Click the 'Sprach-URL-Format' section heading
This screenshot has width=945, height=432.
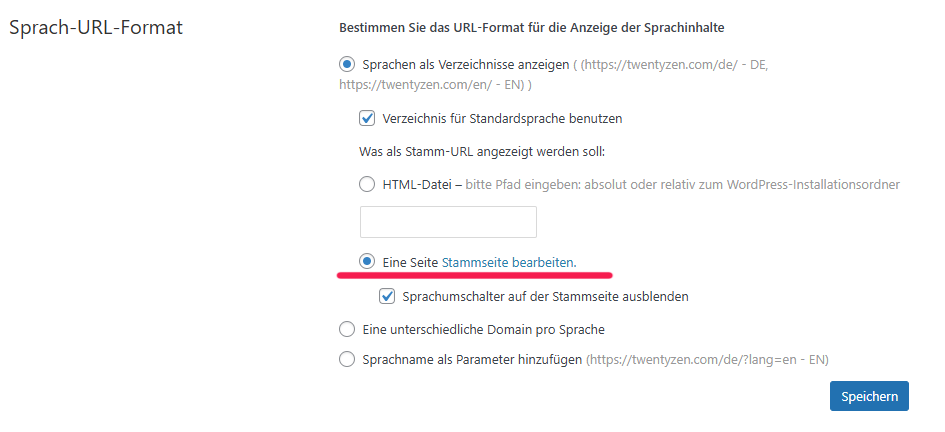pos(96,27)
